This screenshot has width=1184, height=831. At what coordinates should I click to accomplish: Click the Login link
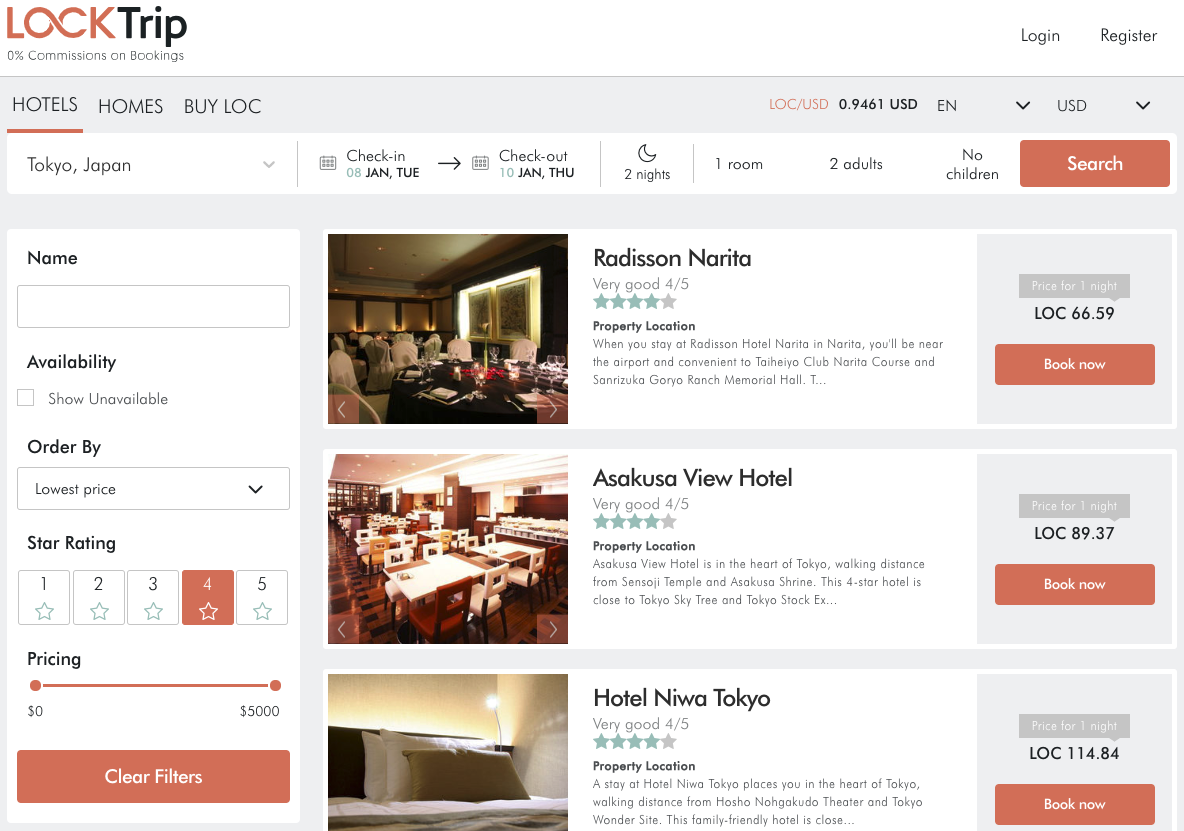(x=1040, y=35)
